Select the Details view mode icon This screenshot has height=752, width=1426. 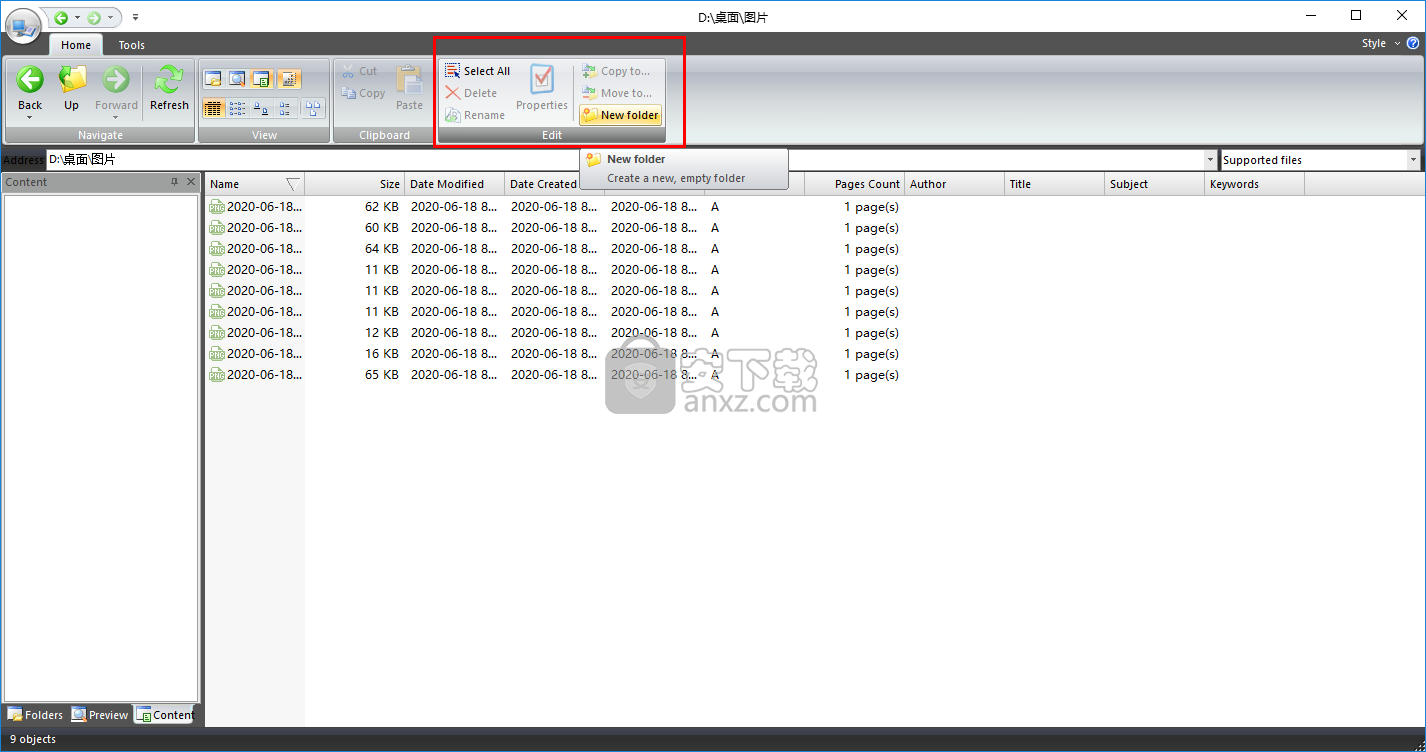point(213,108)
